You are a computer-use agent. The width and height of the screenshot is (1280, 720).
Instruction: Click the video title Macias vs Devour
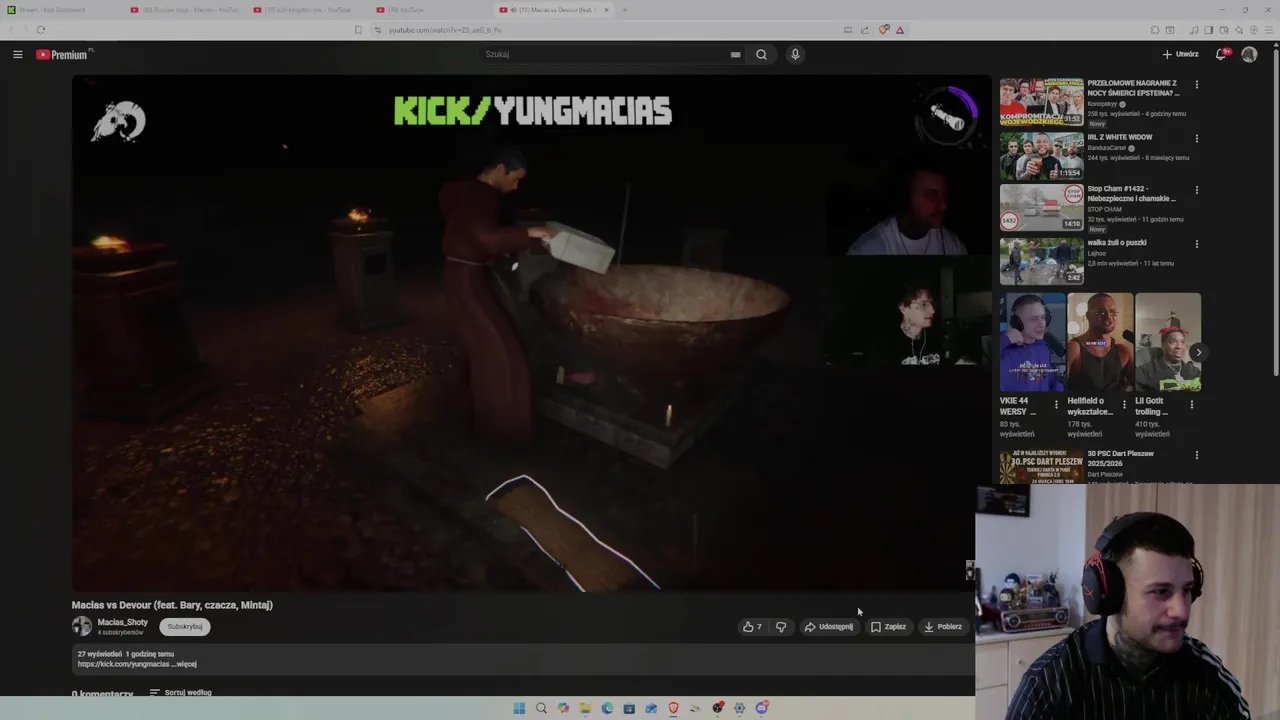pos(172,605)
